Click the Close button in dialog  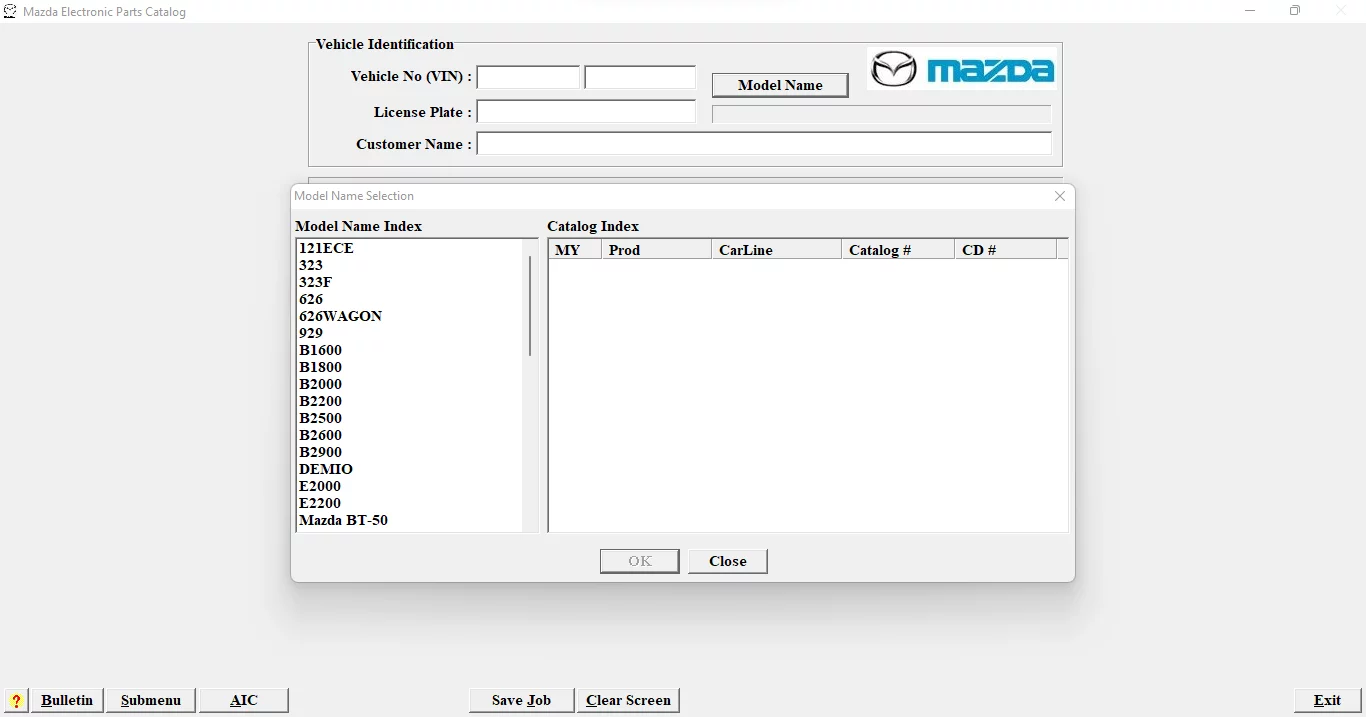point(728,561)
